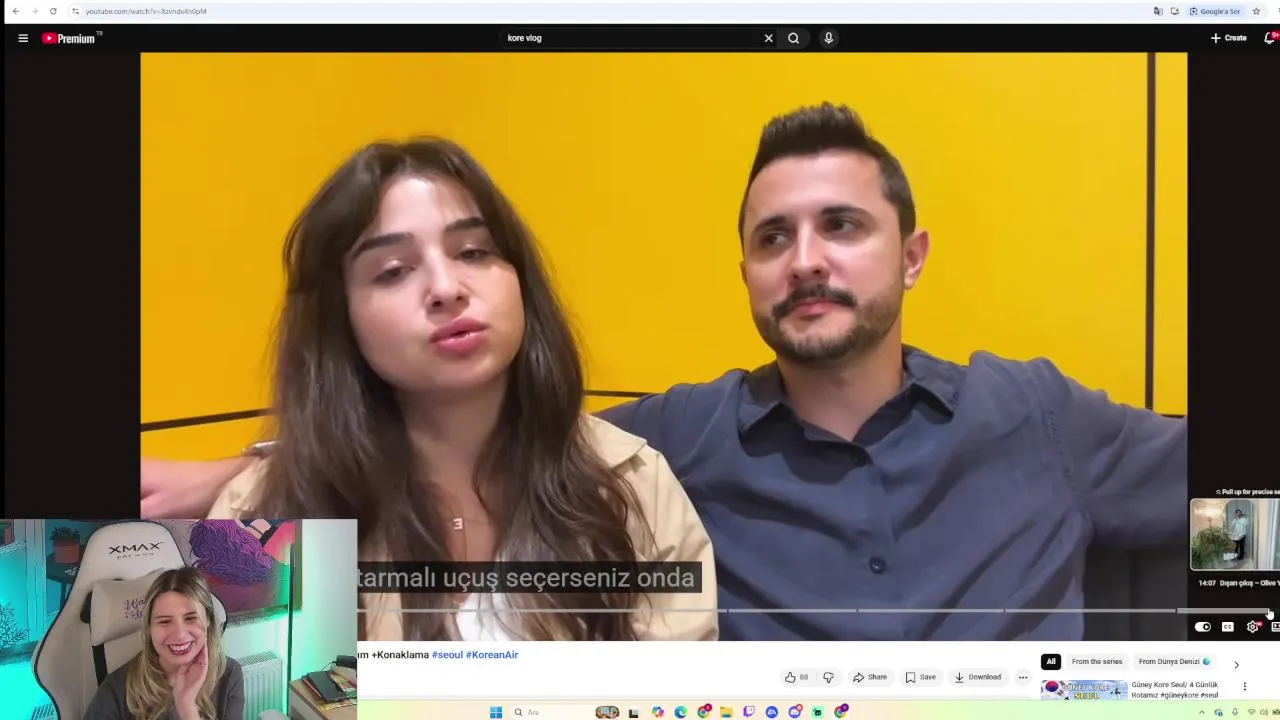The width and height of the screenshot is (1280, 720).
Task: Click the system tray microphone icon
Action: pyautogui.click(x=1235, y=712)
